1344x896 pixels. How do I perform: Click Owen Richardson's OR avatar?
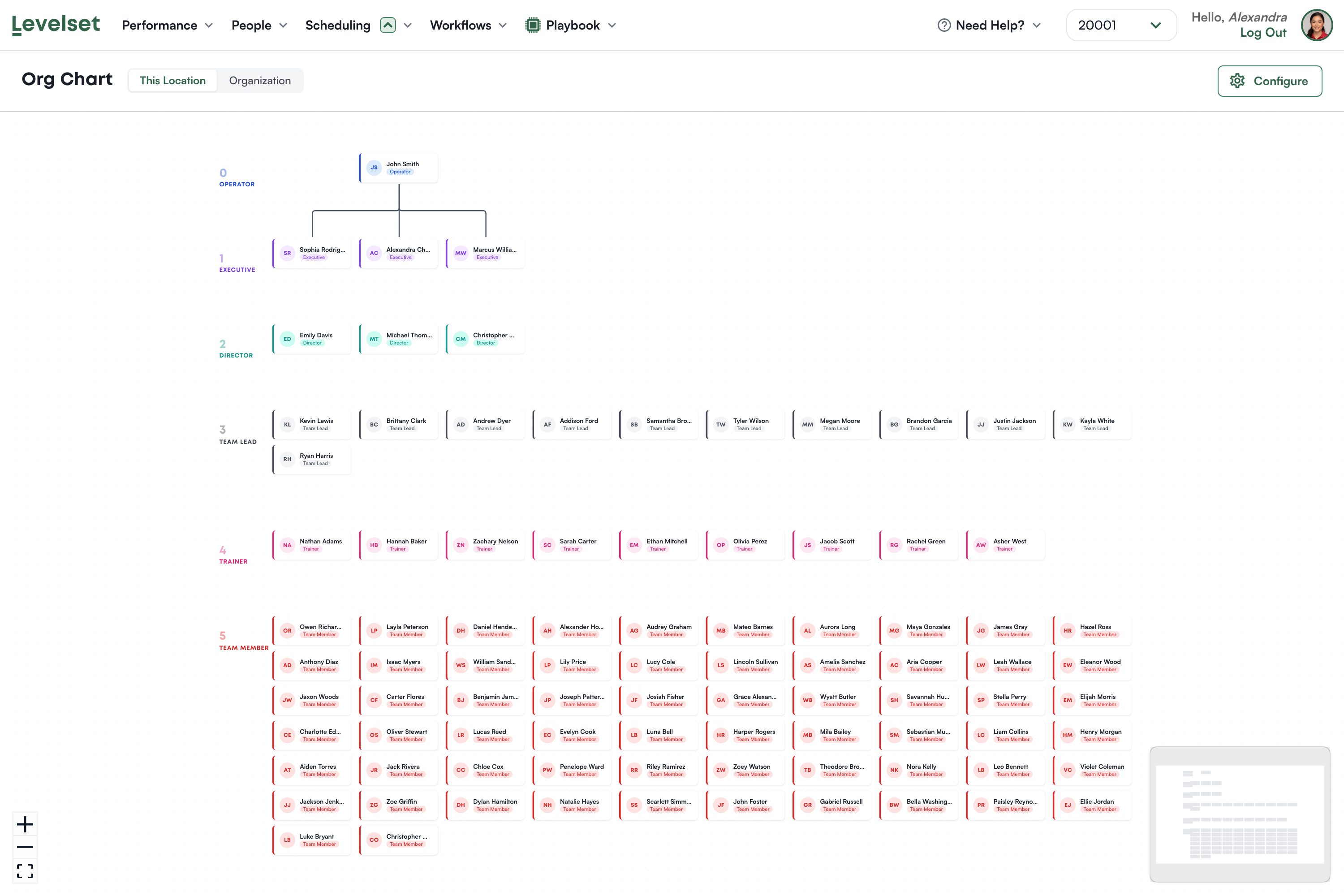coord(288,630)
